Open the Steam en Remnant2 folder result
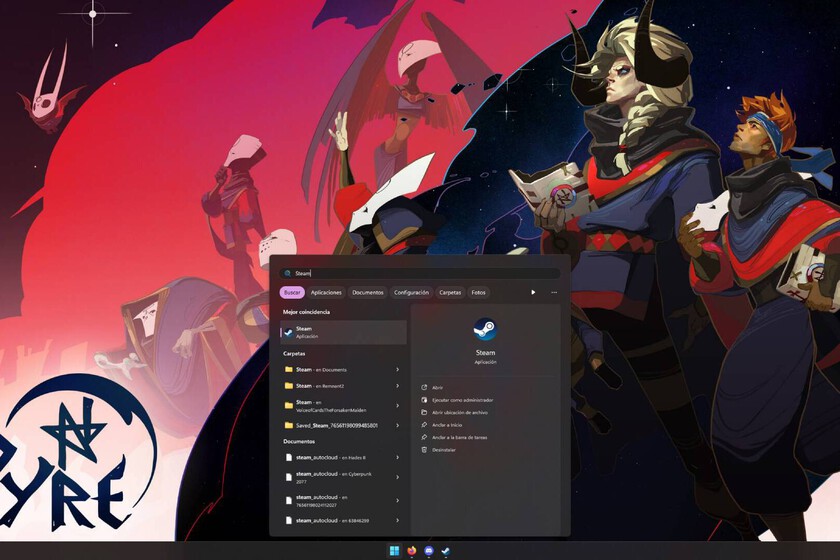840x560 pixels. pos(343,386)
